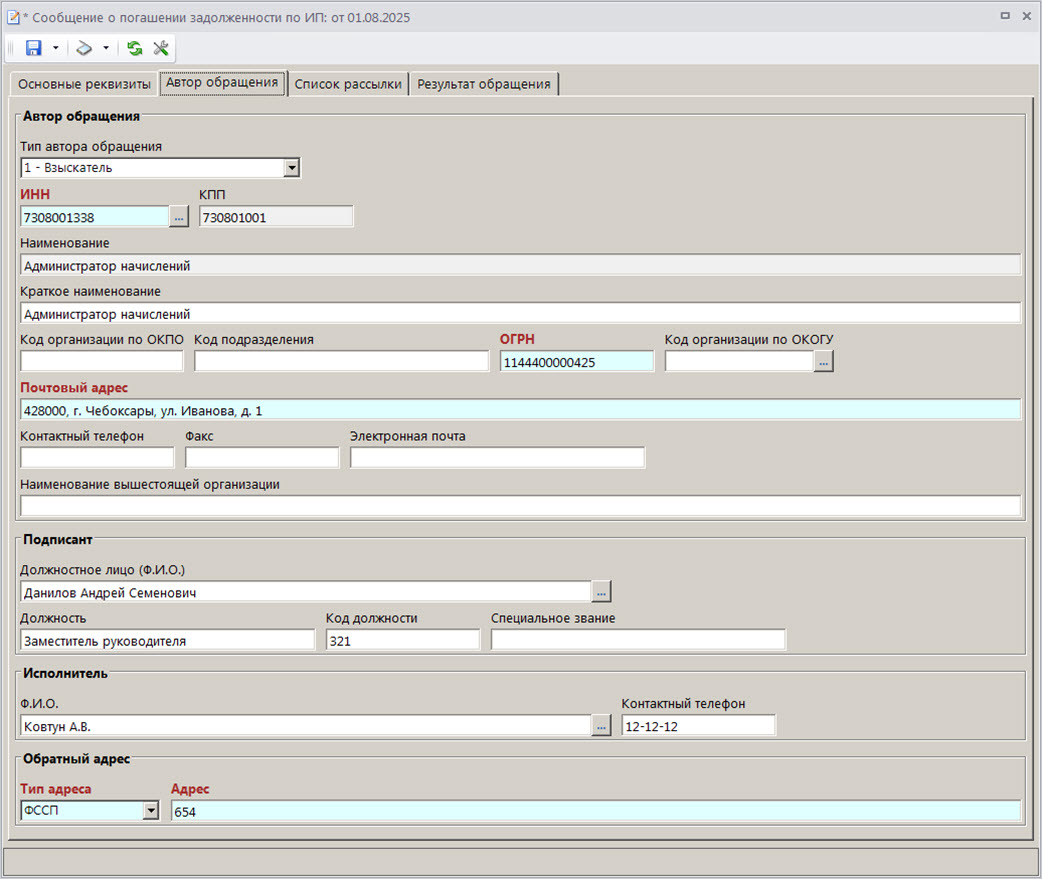Image resolution: width=1042 pixels, height=879 pixels.
Task: Click ellipsis button next to Исполнитель Ф.И.О.
Action: (601, 726)
